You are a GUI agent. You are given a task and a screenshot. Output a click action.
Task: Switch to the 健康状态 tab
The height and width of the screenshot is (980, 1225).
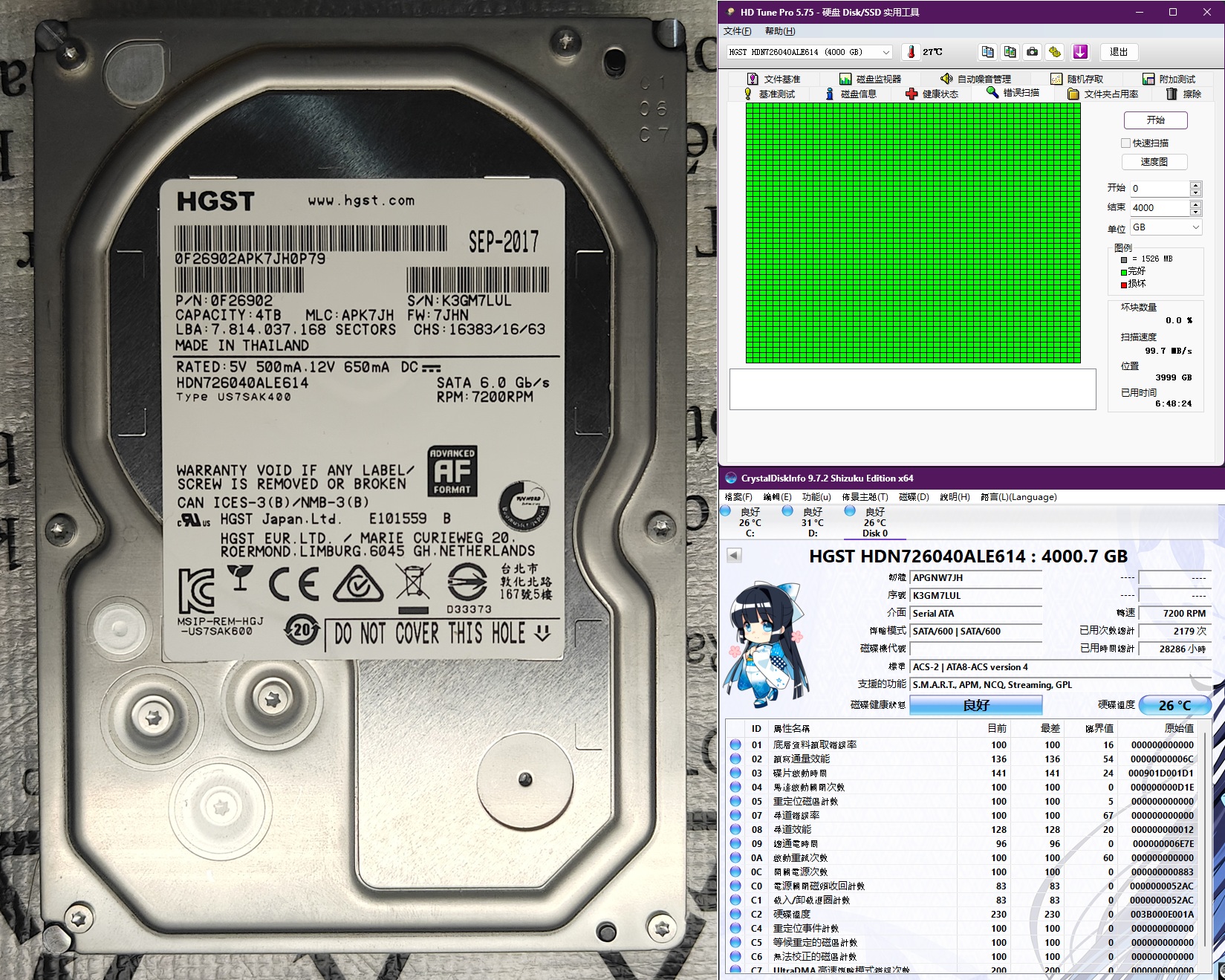[x=932, y=94]
